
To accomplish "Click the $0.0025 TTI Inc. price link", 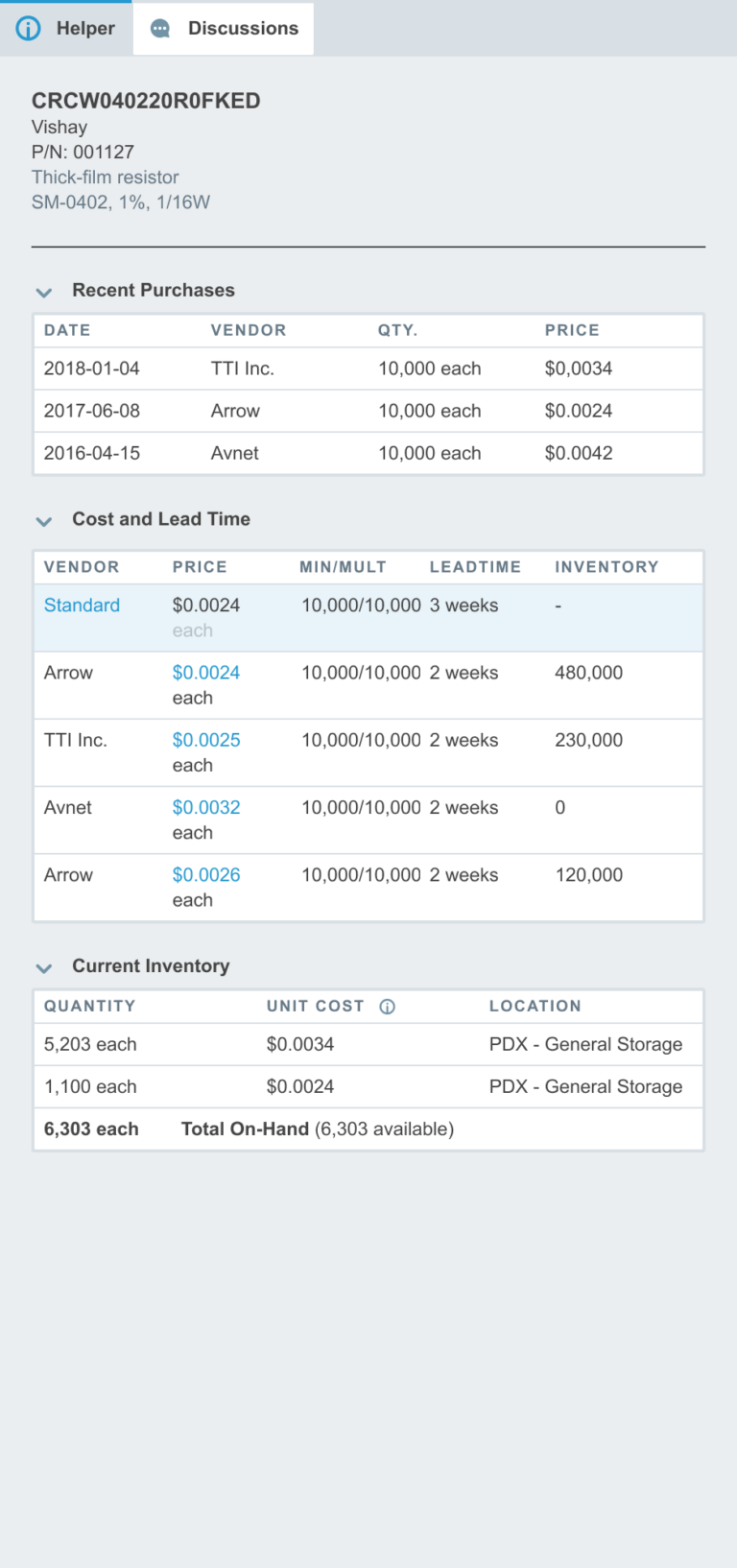I will tap(206, 740).
